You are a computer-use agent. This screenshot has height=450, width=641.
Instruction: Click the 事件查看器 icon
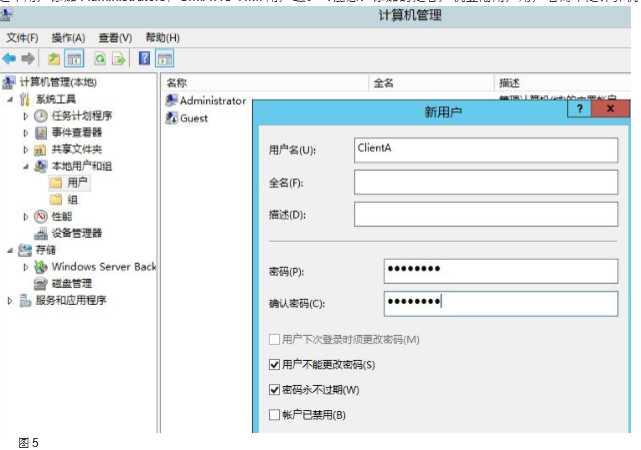point(41,133)
